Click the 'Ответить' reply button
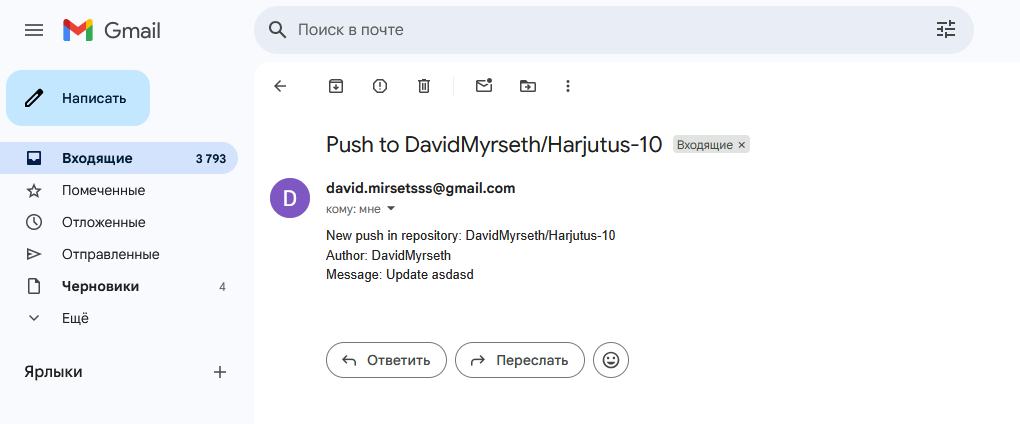The width and height of the screenshot is (1020, 424). click(x=386, y=360)
